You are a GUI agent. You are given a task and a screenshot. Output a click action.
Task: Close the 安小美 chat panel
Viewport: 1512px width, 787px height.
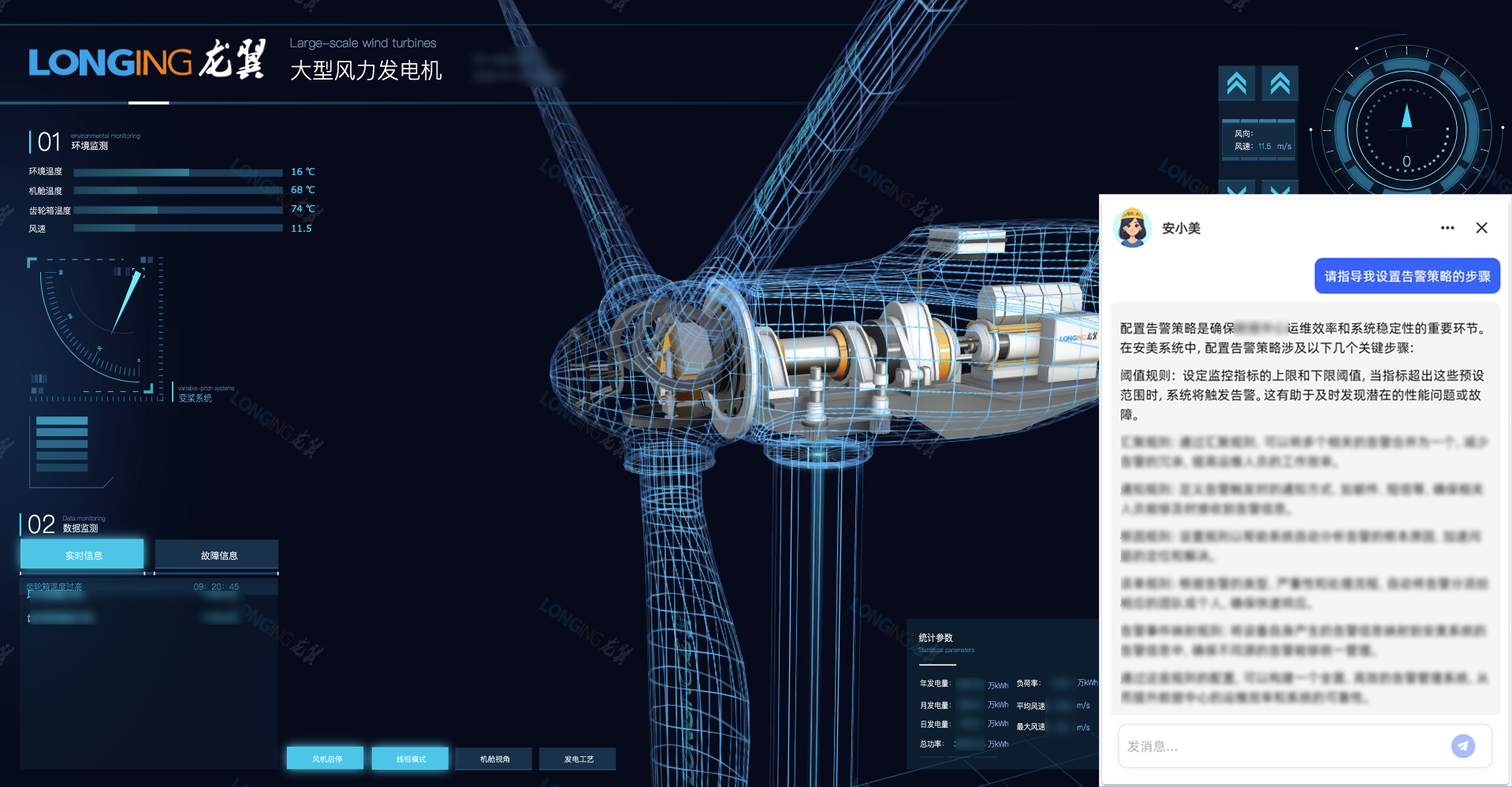pyautogui.click(x=1481, y=228)
